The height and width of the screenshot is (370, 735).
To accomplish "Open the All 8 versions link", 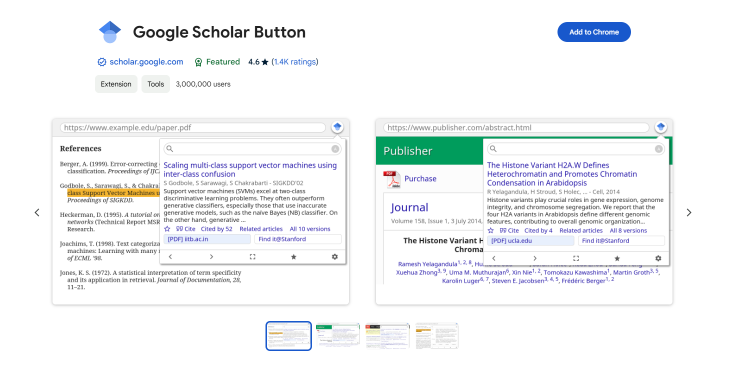I will point(628,231).
